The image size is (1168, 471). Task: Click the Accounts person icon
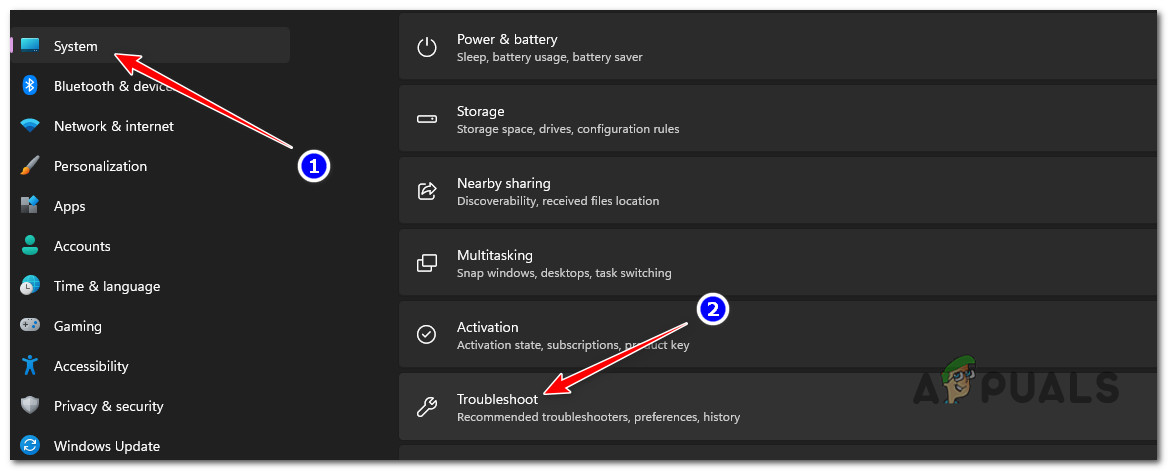click(30, 246)
